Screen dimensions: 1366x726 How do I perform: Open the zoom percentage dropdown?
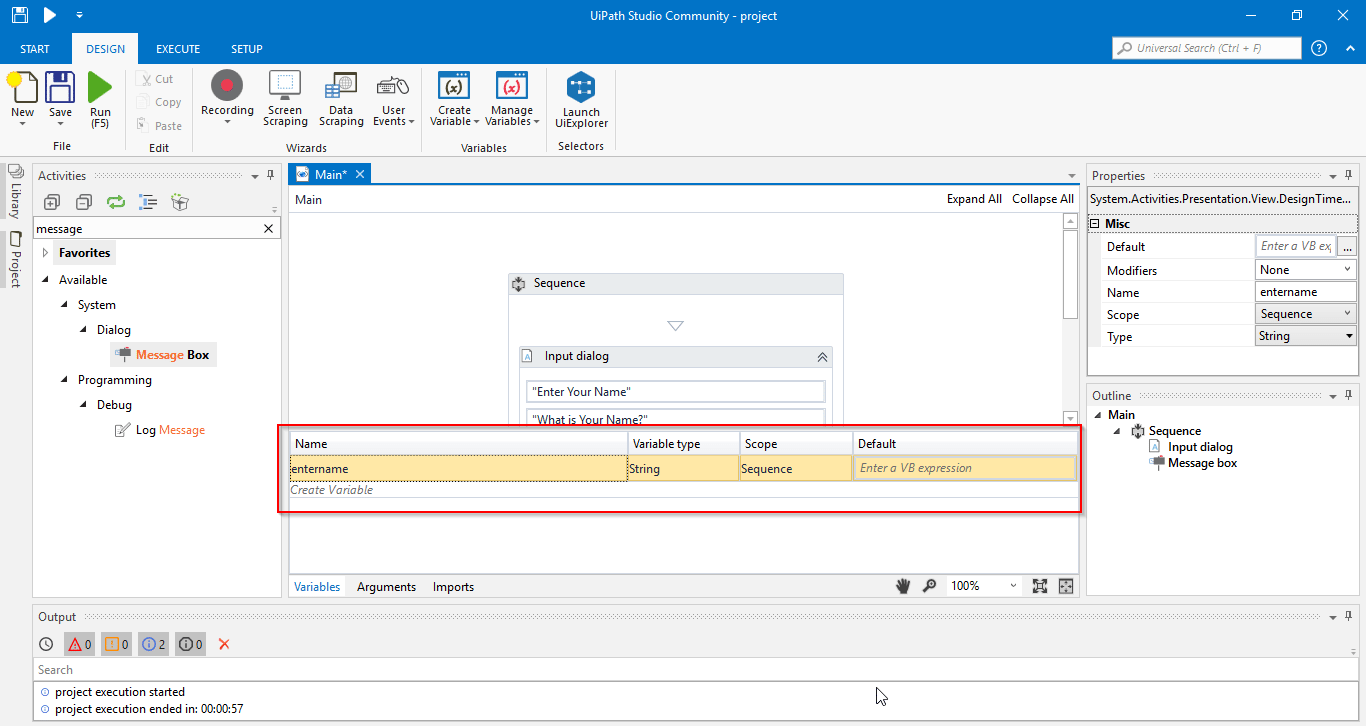coord(1013,586)
